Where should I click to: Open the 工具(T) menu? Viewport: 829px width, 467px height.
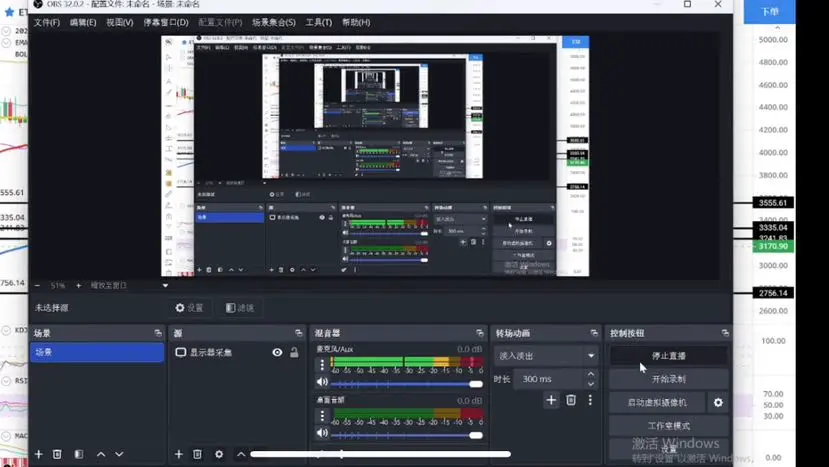pos(318,22)
